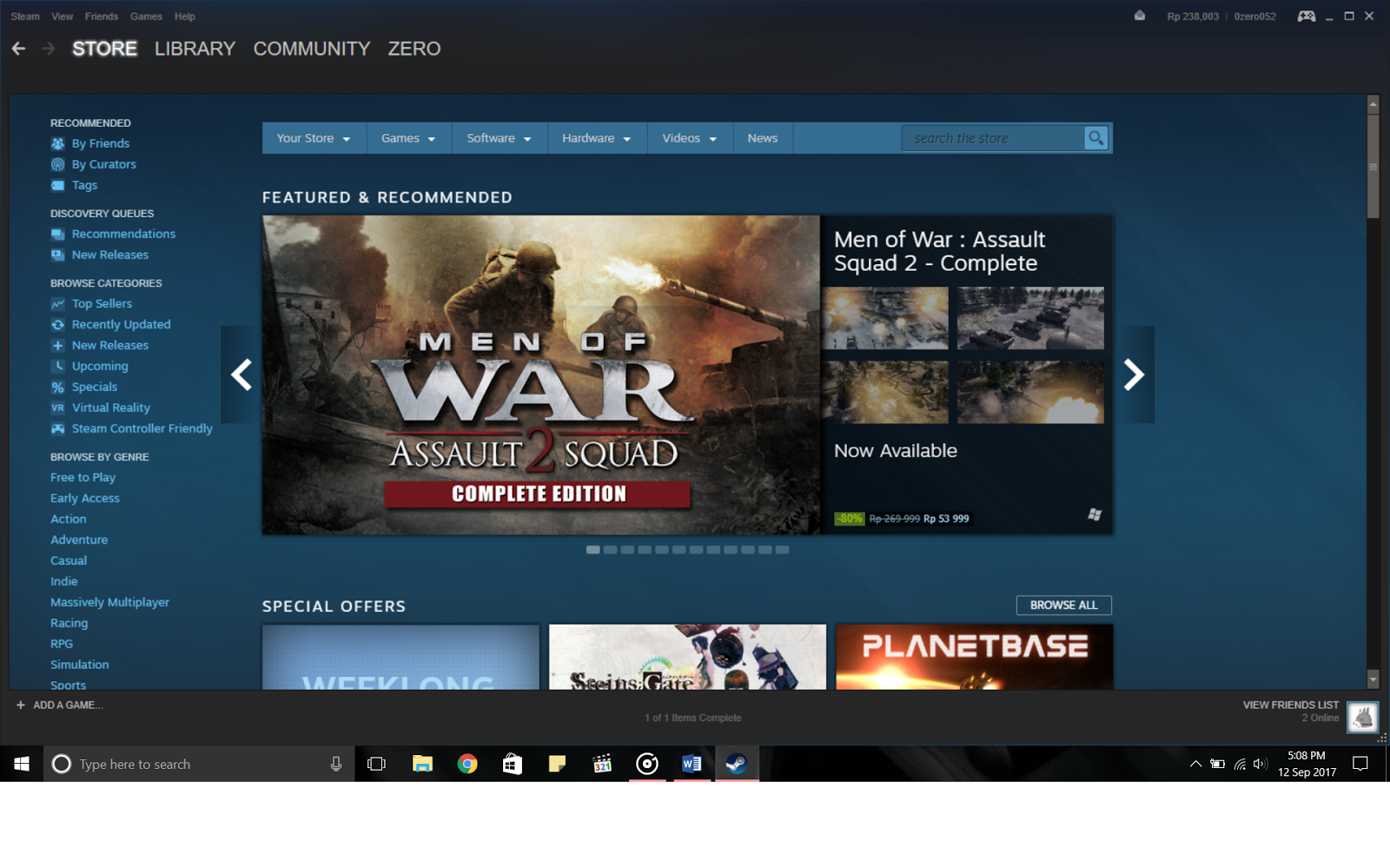This screenshot has width=1390, height=868.
Task: Open Virtual Reality category via the VR icon
Action: (x=57, y=407)
